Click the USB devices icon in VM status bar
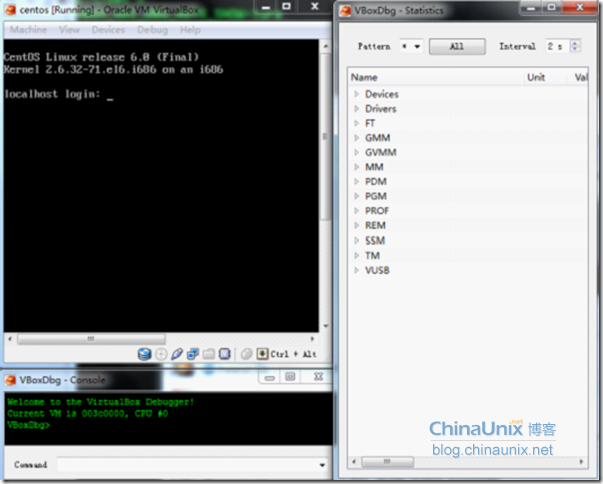This screenshot has height=484, width=603. [177, 354]
